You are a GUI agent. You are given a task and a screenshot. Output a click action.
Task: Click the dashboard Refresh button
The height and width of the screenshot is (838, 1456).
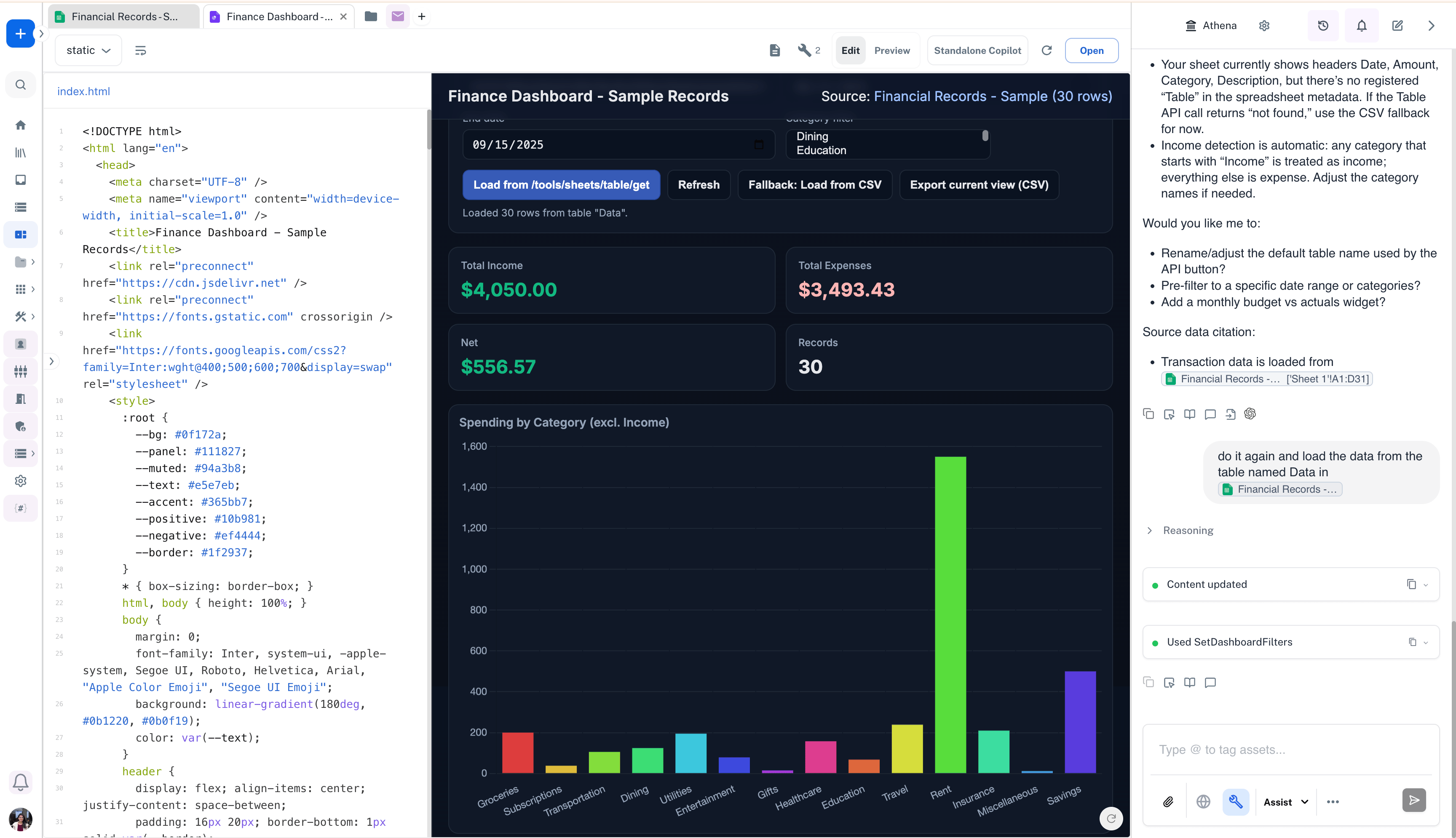coord(699,185)
